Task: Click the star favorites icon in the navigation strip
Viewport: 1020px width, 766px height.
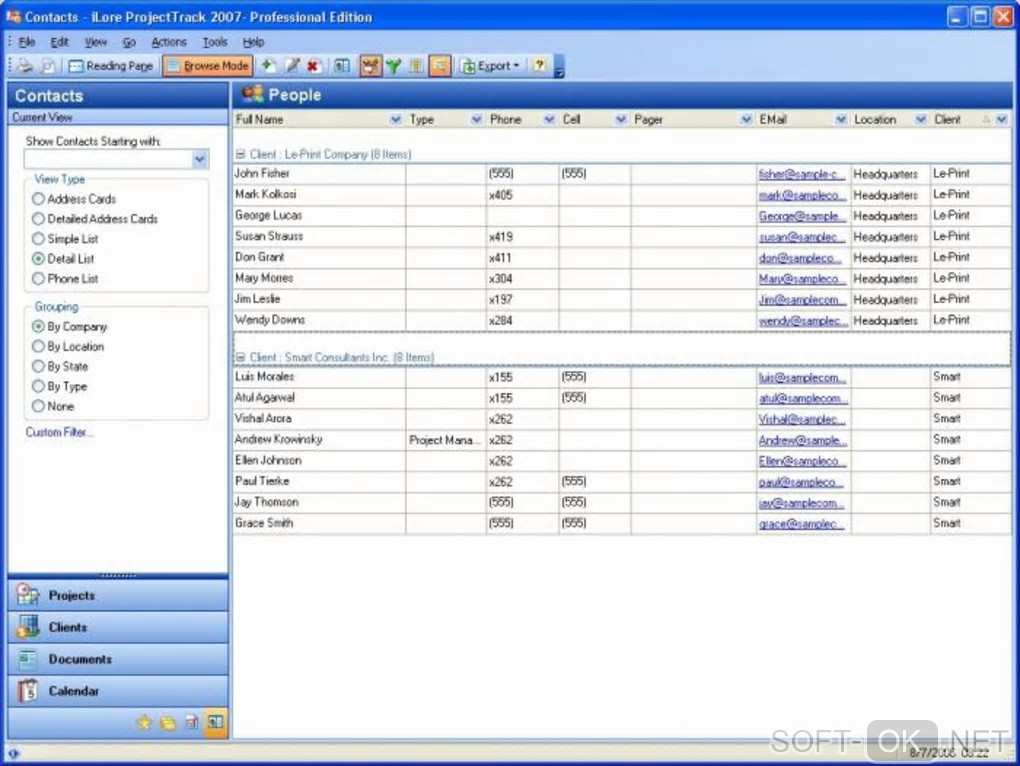Action: tap(144, 722)
